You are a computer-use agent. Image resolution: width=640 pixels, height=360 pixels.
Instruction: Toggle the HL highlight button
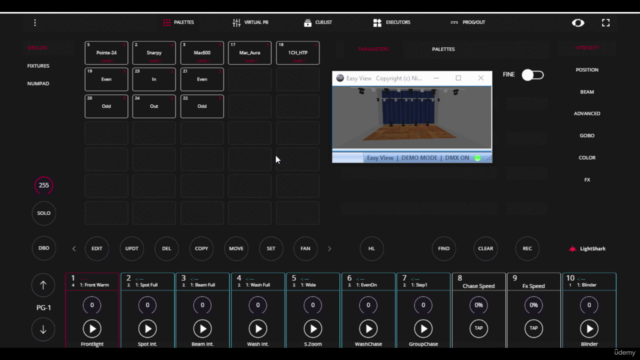371,249
